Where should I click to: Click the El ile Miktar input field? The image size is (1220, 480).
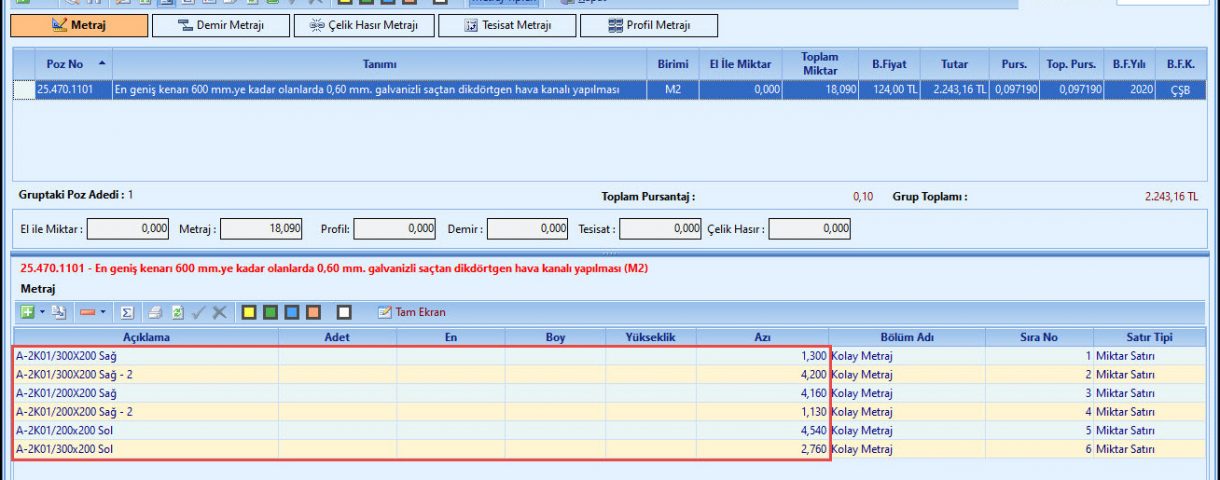130,229
